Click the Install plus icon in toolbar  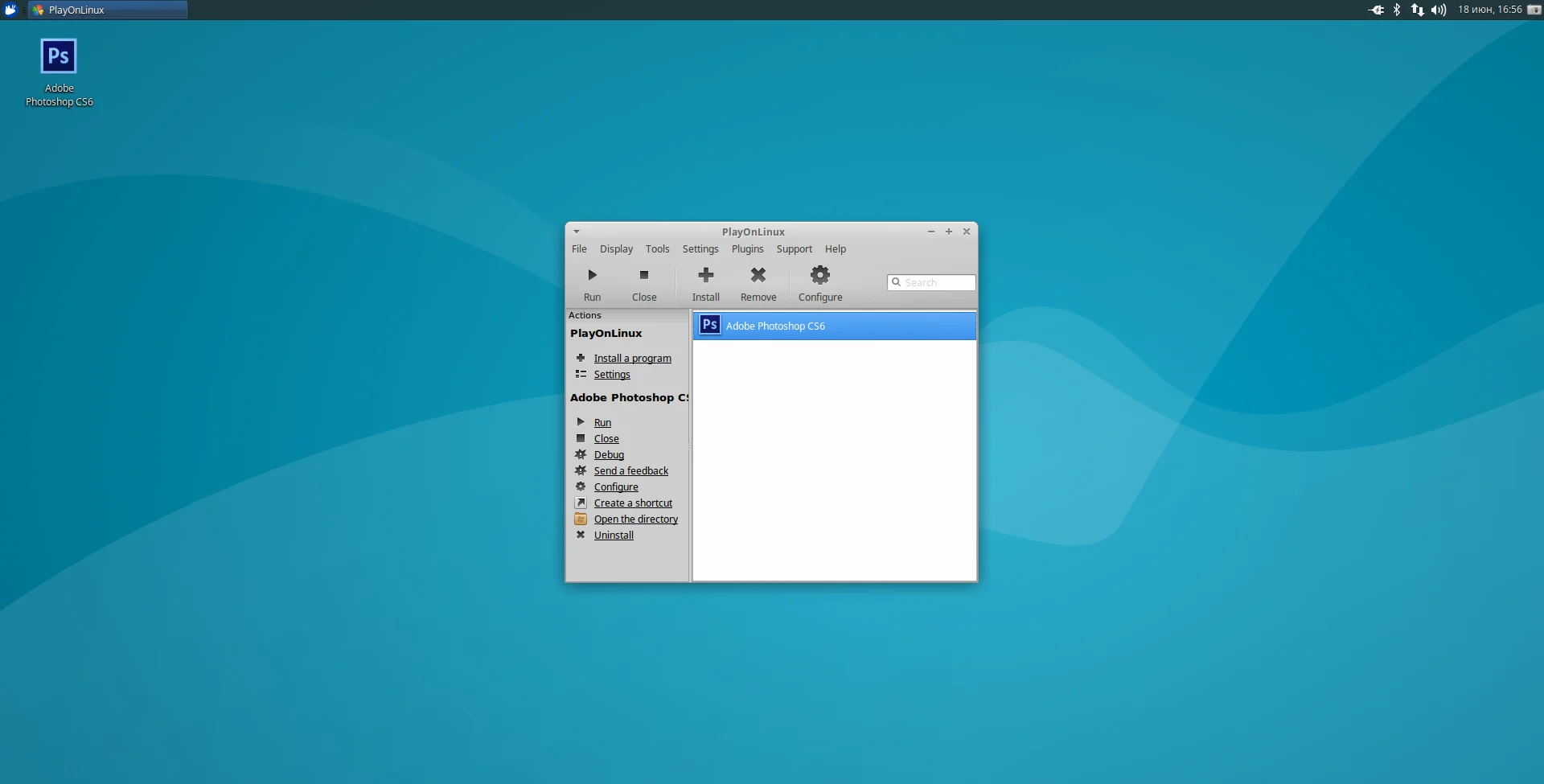pyautogui.click(x=705, y=276)
